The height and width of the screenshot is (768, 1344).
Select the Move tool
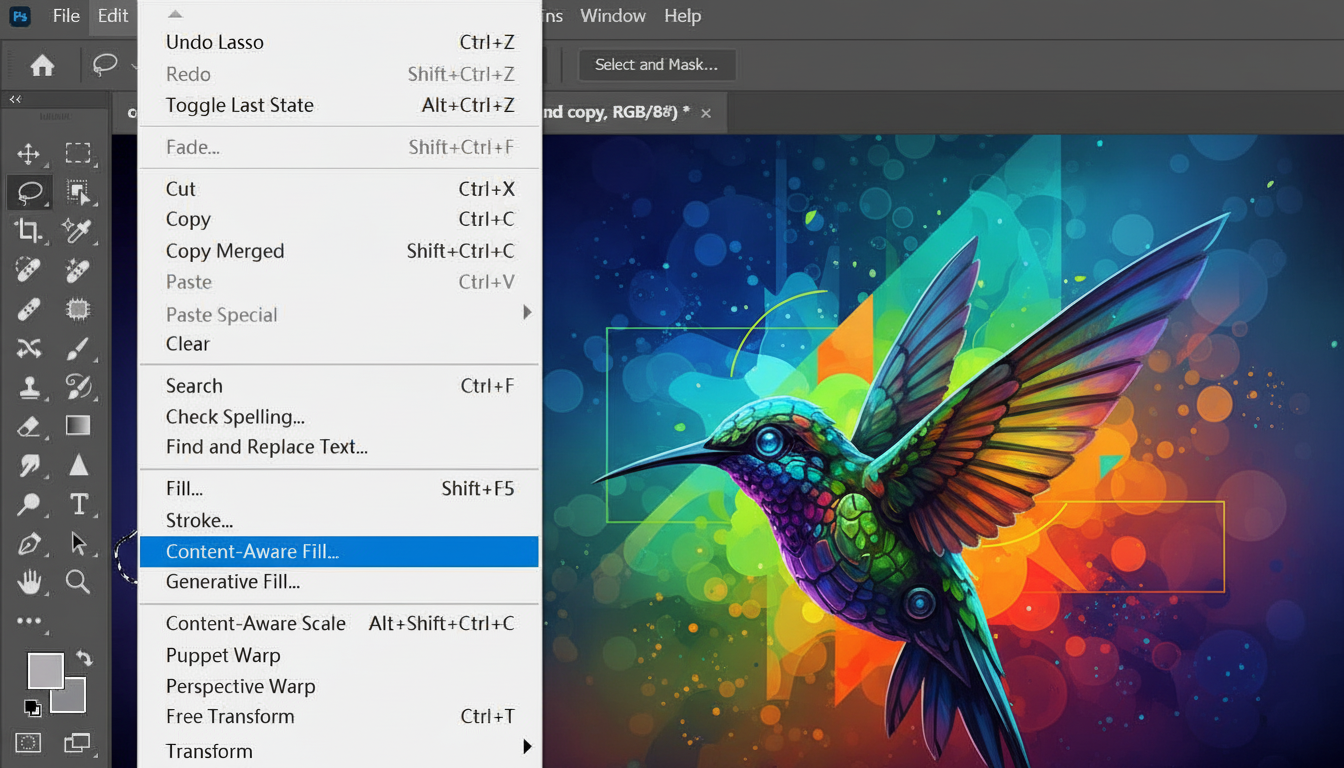click(28, 153)
